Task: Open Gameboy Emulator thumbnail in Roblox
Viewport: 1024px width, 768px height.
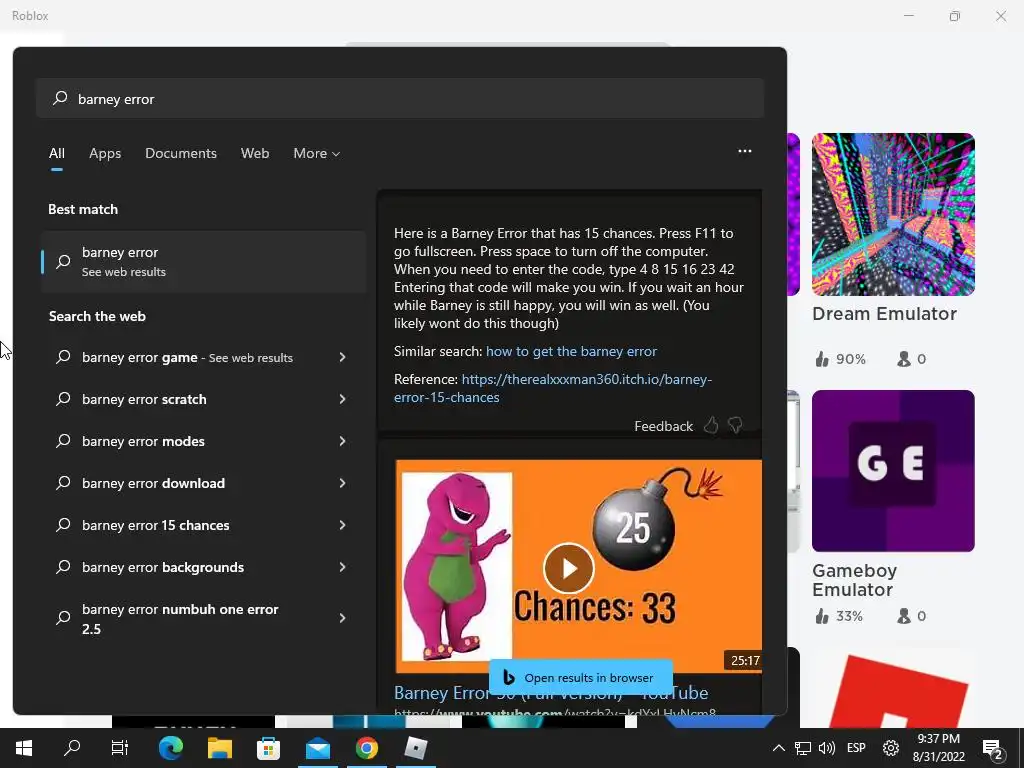Action: (x=893, y=471)
